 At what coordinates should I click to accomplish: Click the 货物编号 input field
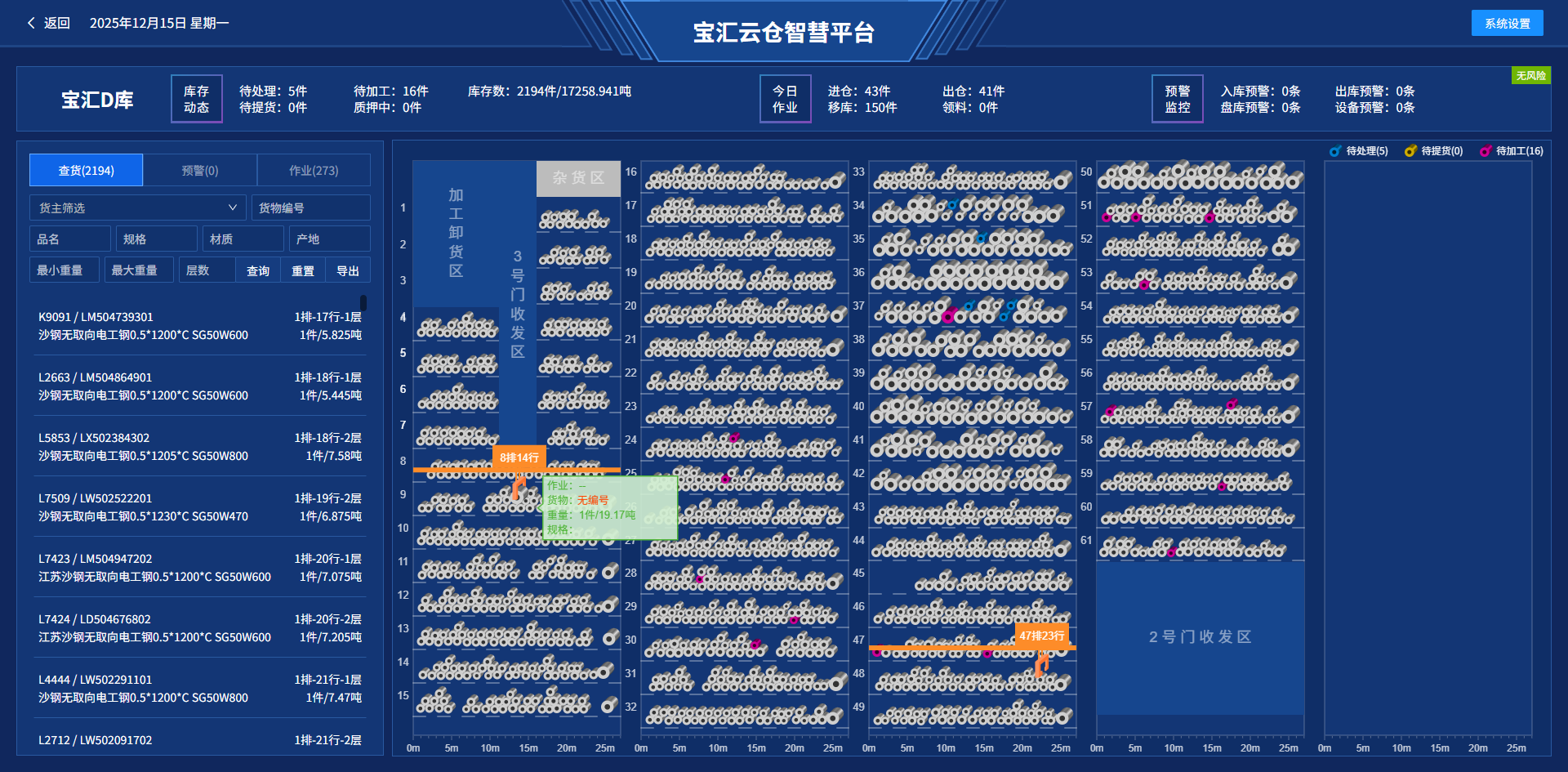click(x=310, y=208)
